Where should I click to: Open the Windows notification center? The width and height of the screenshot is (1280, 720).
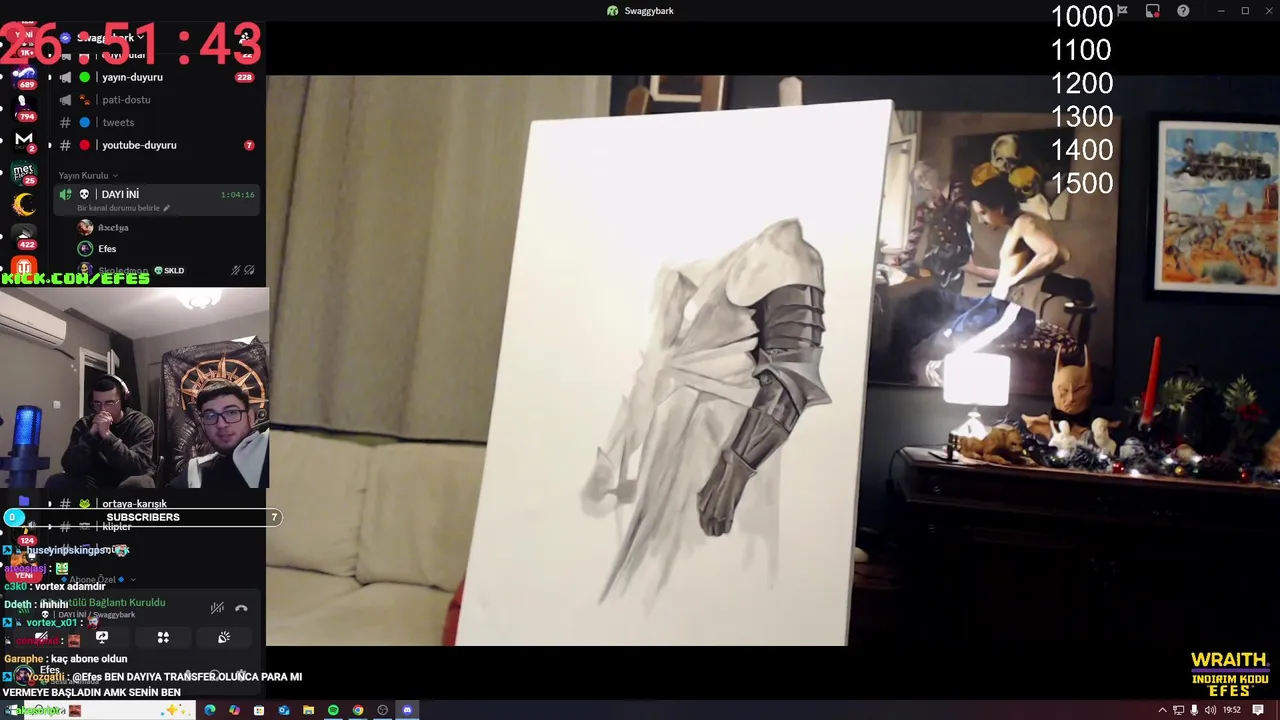click(x=1258, y=711)
